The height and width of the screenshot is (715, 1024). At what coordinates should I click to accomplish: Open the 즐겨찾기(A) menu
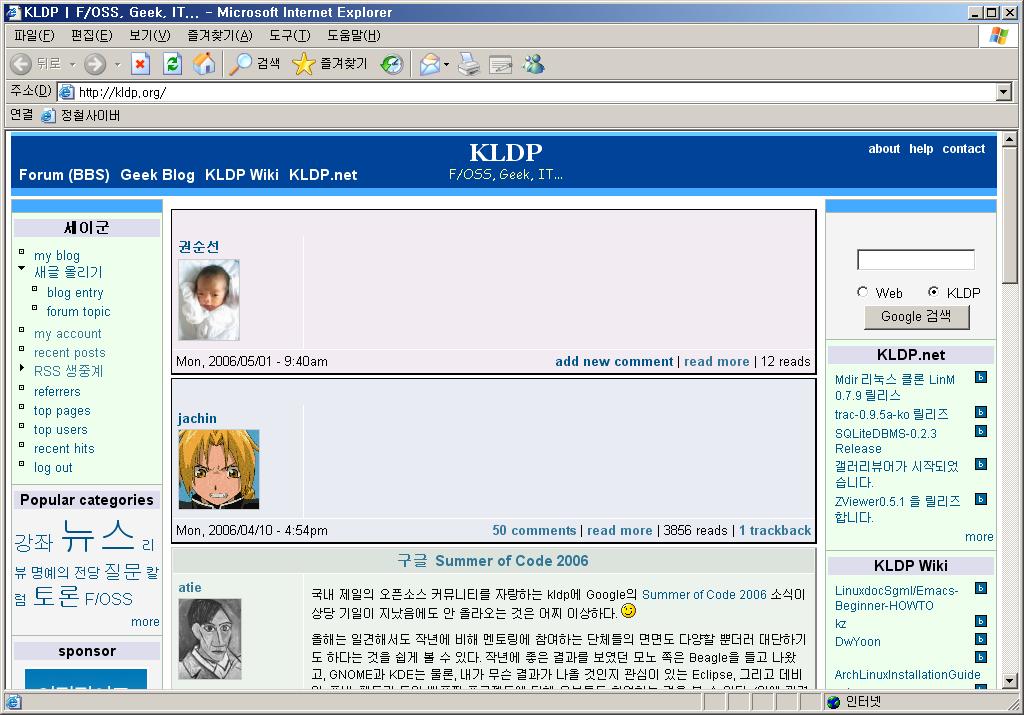click(219, 35)
